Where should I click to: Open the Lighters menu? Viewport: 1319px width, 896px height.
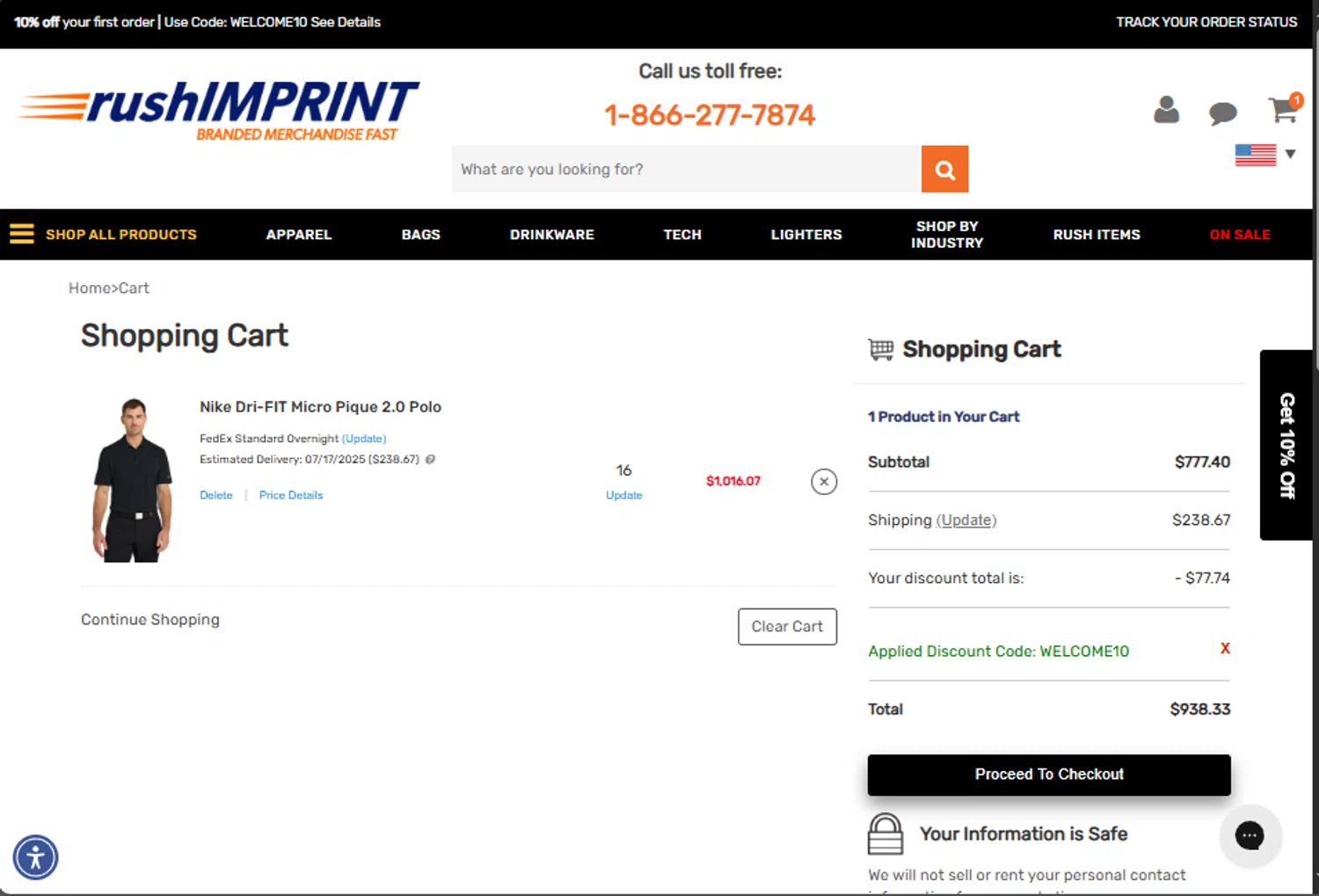(806, 235)
